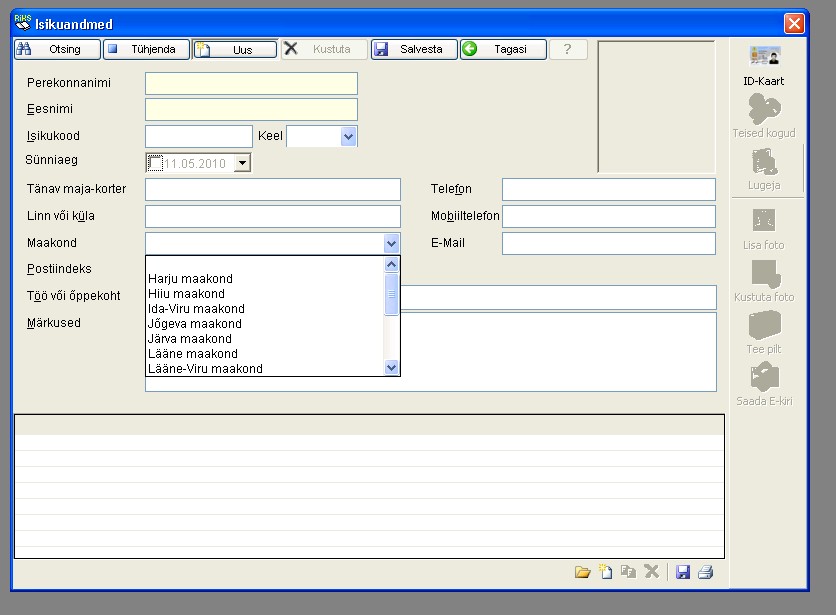Click the E-Mail input field
The width and height of the screenshot is (836, 615).
click(608, 243)
